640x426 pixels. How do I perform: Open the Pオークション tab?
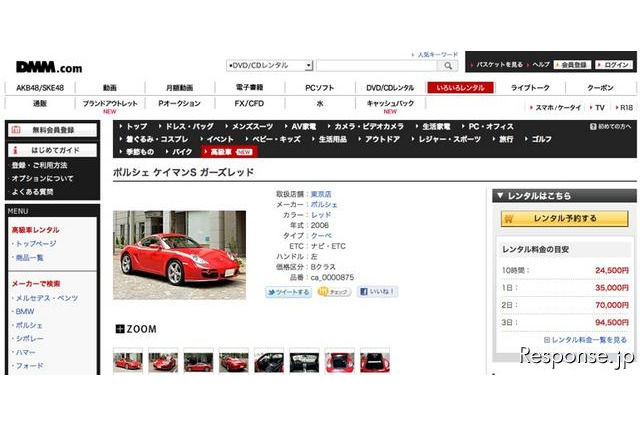(x=180, y=104)
